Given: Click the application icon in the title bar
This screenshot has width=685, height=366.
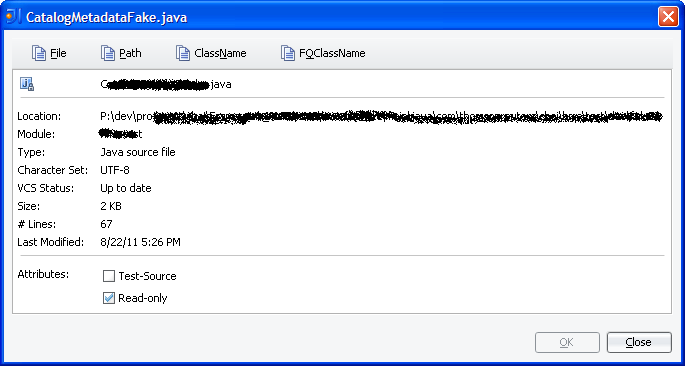Looking at the screenshot, I should (13, 17).
